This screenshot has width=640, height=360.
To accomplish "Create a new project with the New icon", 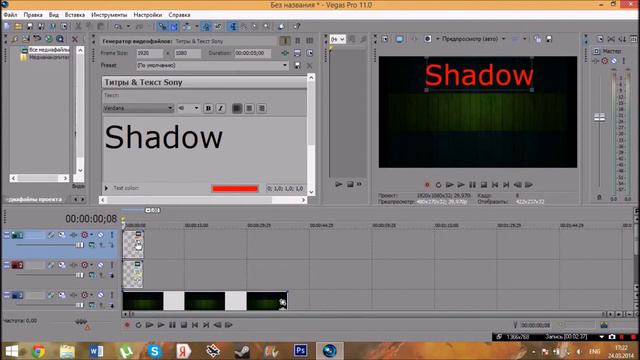I will pos(7,27).
